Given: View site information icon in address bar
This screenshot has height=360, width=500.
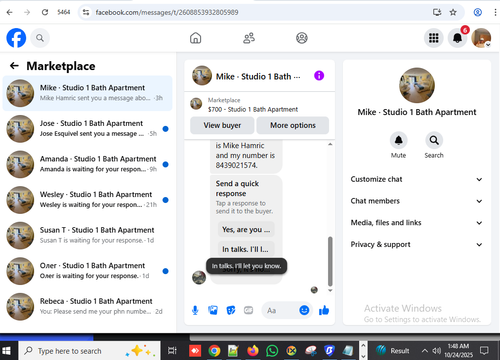Looking at the screenshot, I should [86, 12].
